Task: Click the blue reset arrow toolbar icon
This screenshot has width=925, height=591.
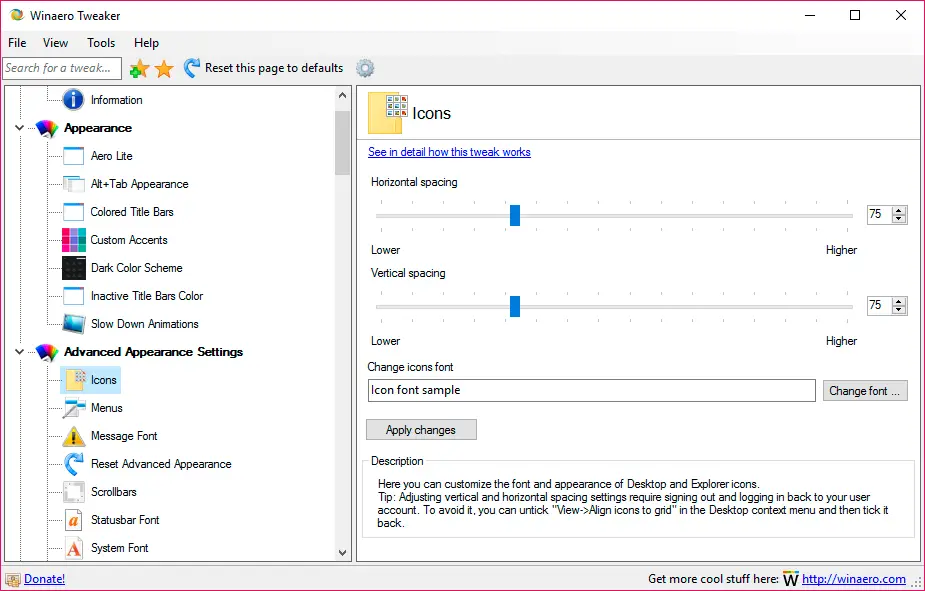Action: tap(192, 68)
